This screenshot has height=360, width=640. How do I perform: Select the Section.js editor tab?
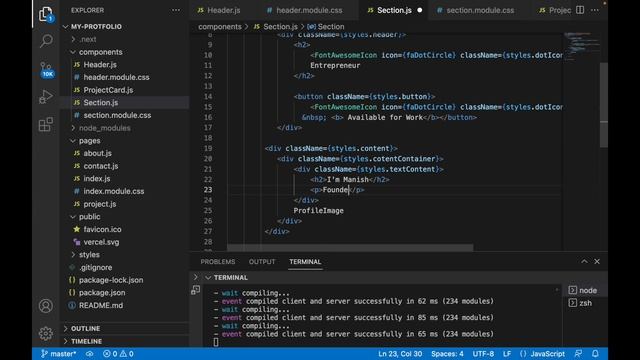click(x=394, y=10)
